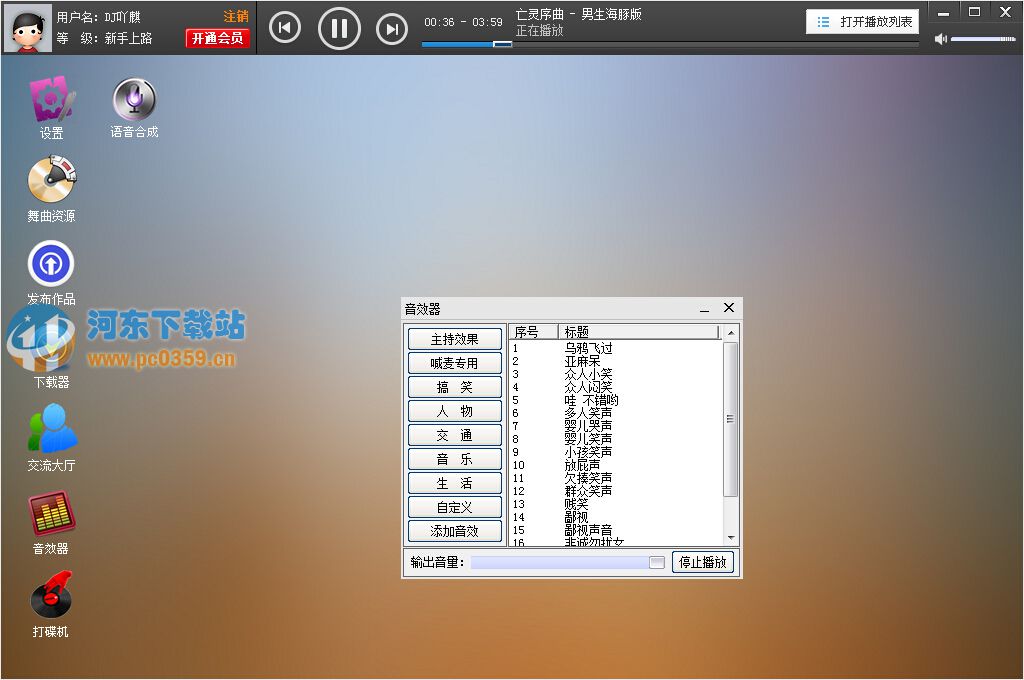Click the 停止播放 stop playback button
Image resolution: width=1024 pixels, height=680 pixels.
click(703, 562)
